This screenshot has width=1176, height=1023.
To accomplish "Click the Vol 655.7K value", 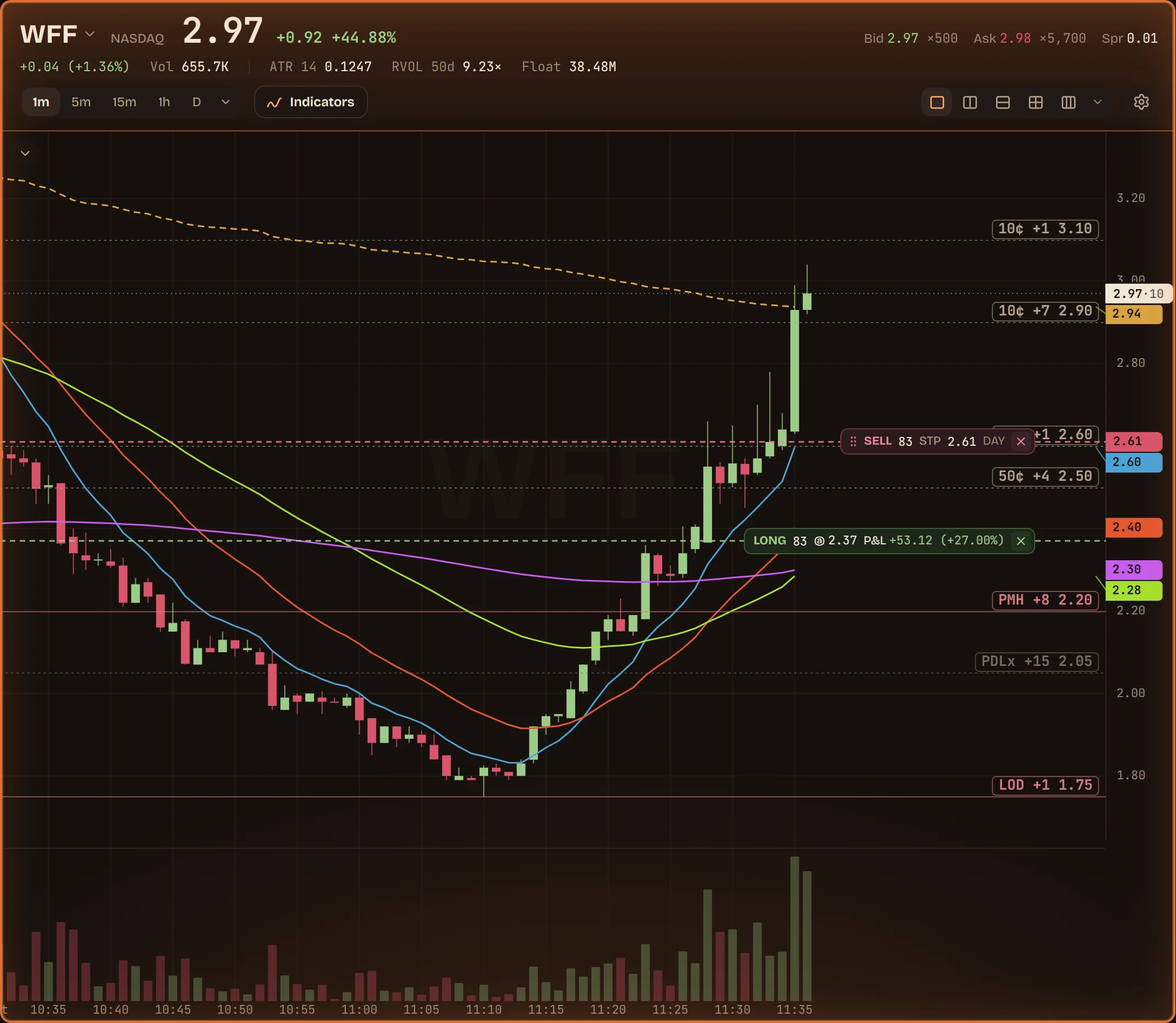I will (x=189, y=67).
